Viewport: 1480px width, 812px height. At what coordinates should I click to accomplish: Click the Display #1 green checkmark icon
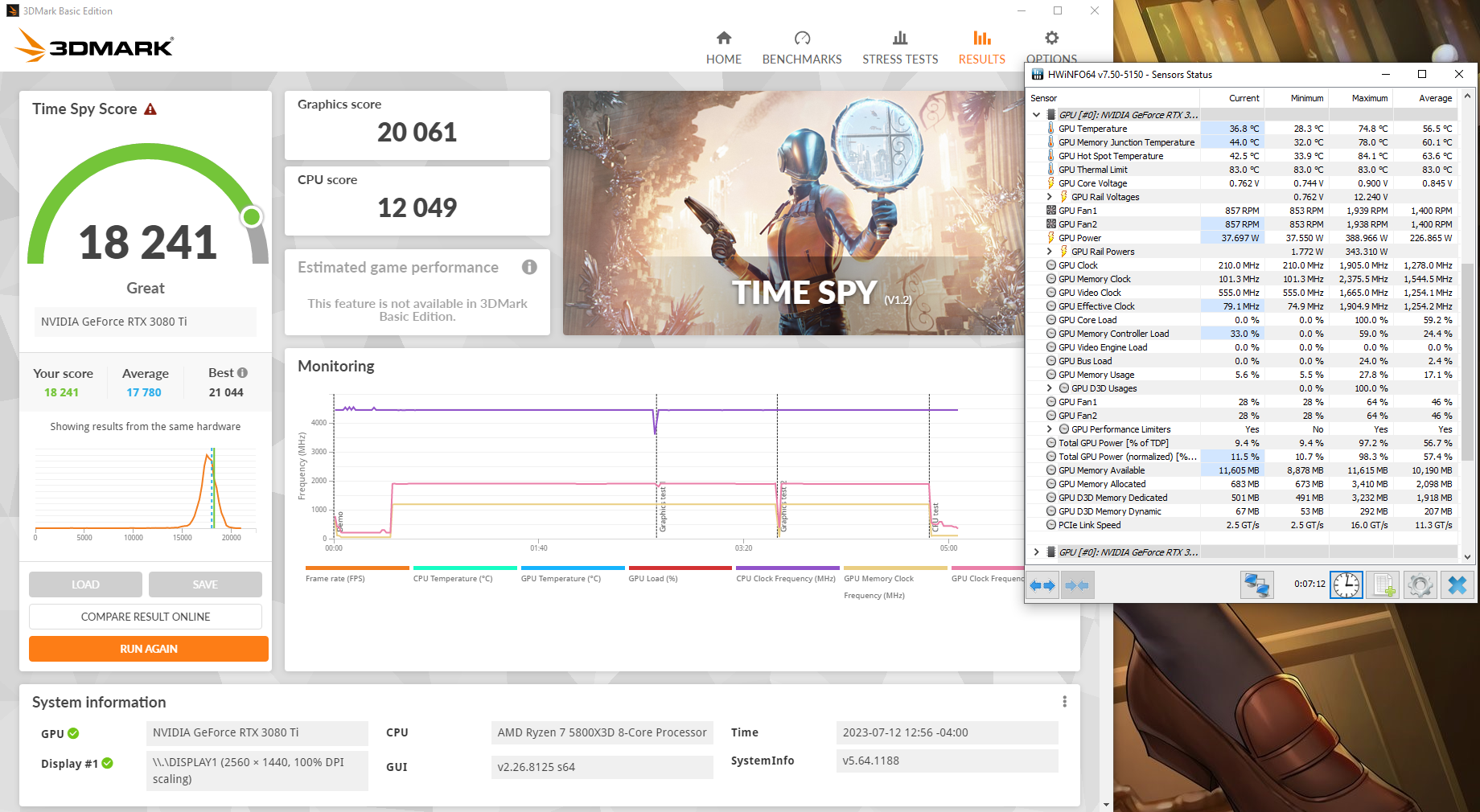click(x=108, y=763)
